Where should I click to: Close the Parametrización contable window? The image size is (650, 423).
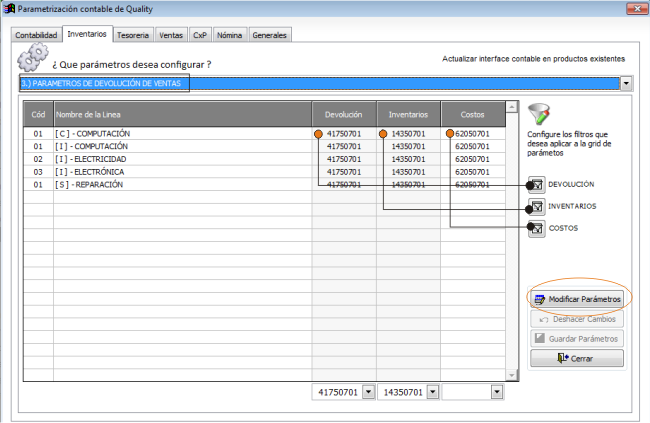(637, 9)
